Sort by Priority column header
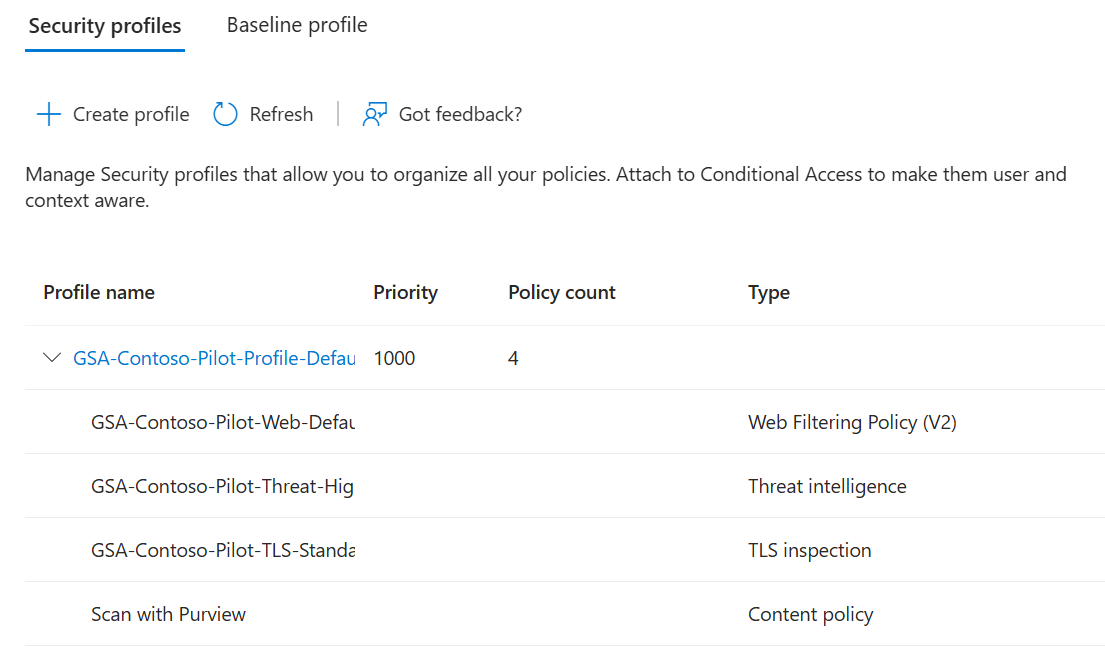Image resolution: width=1105 pixels, height=663 pixels. click(405, 292)
